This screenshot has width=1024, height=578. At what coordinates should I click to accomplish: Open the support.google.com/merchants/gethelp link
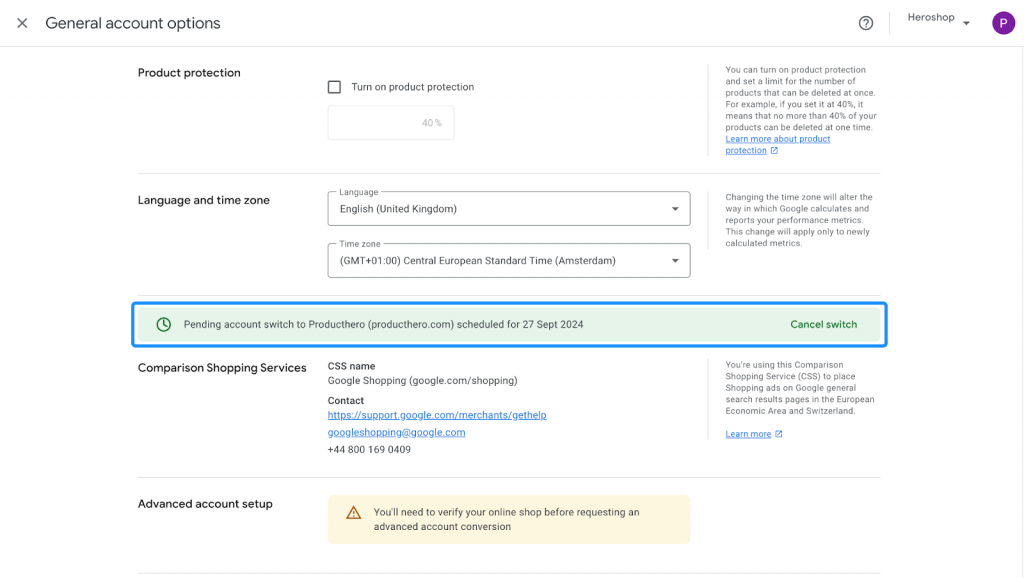click(437, 415)
